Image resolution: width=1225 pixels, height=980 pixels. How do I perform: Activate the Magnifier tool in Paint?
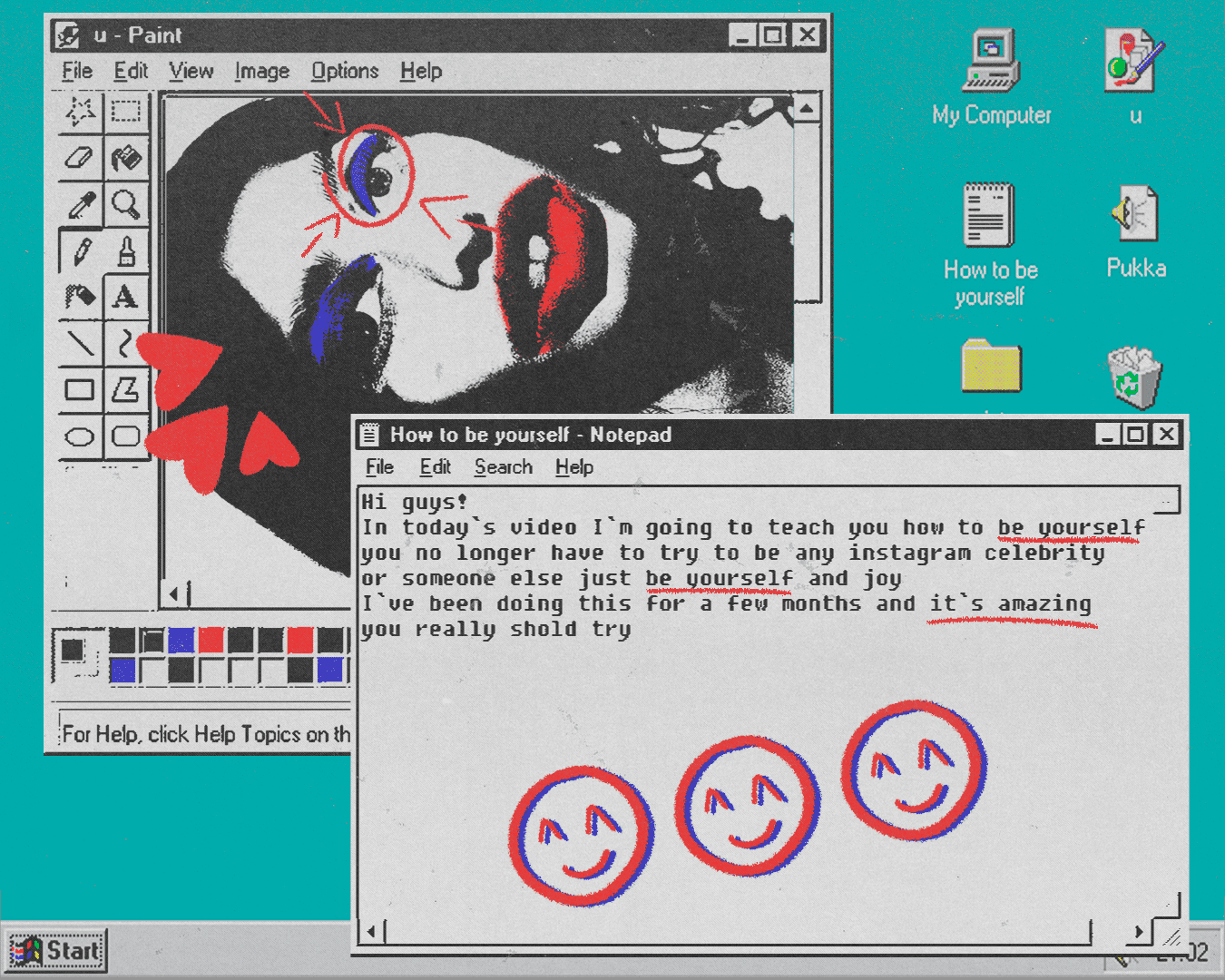(x=126, y=204)
